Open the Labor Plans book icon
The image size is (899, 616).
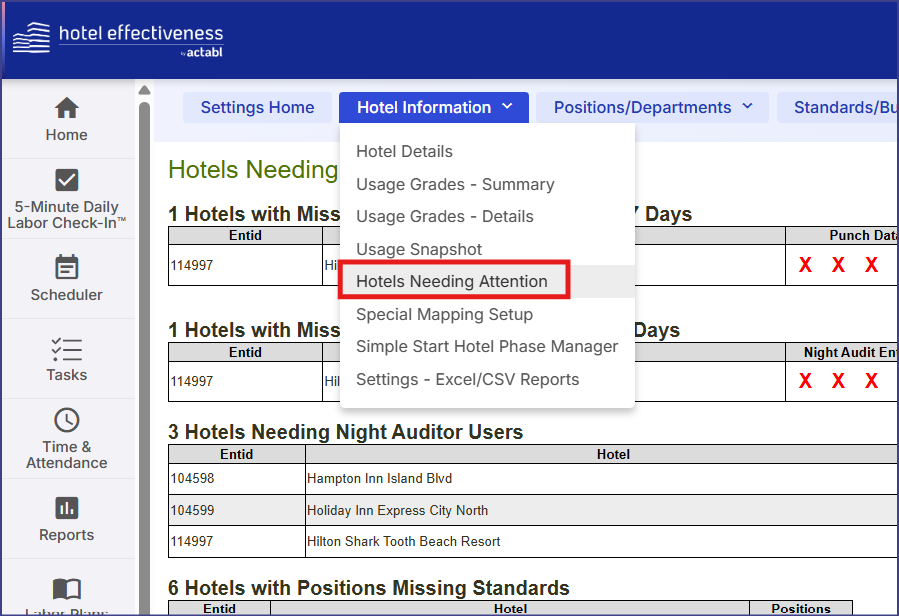66,589
